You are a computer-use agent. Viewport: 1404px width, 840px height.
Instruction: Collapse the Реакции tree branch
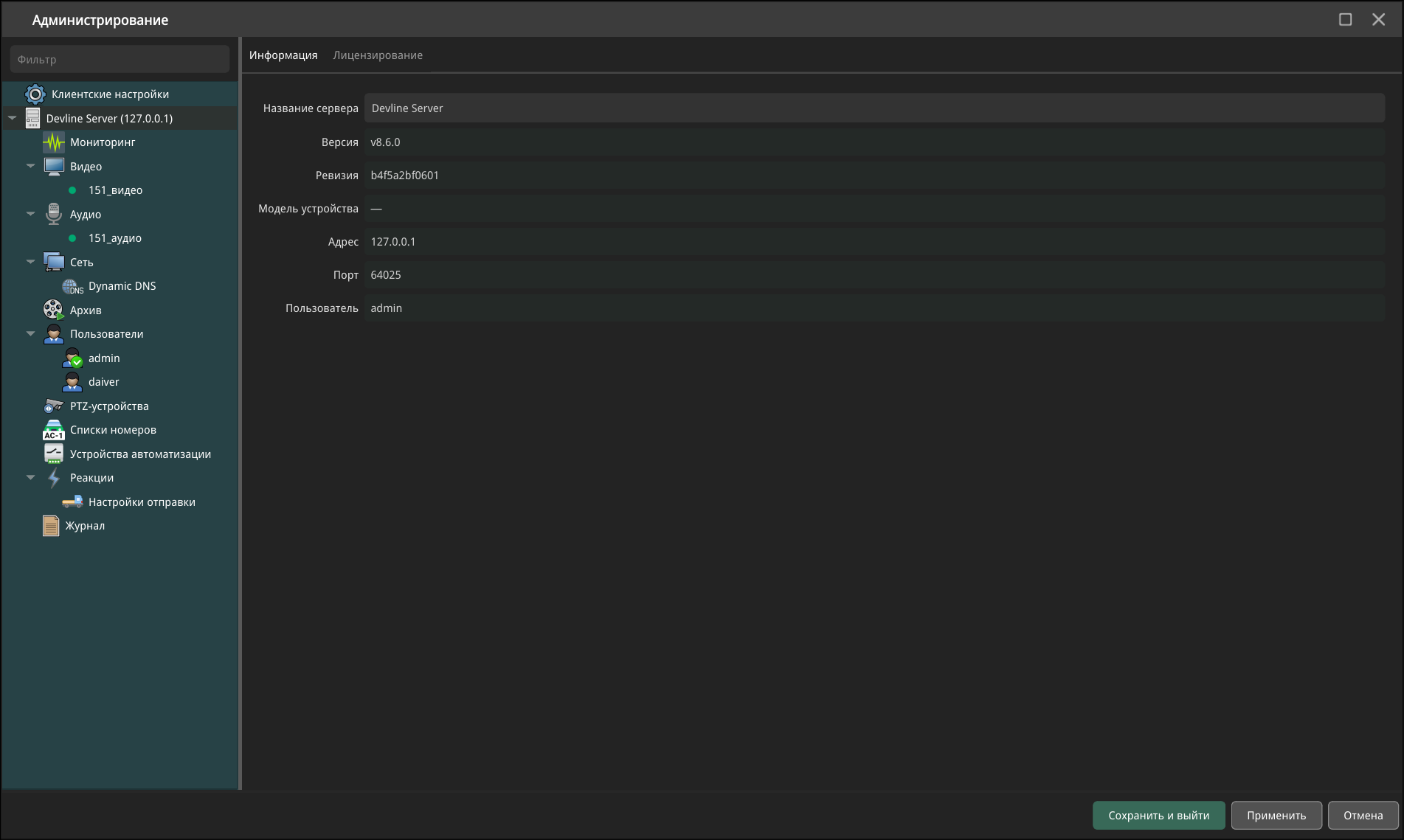(x=30, y=477)
